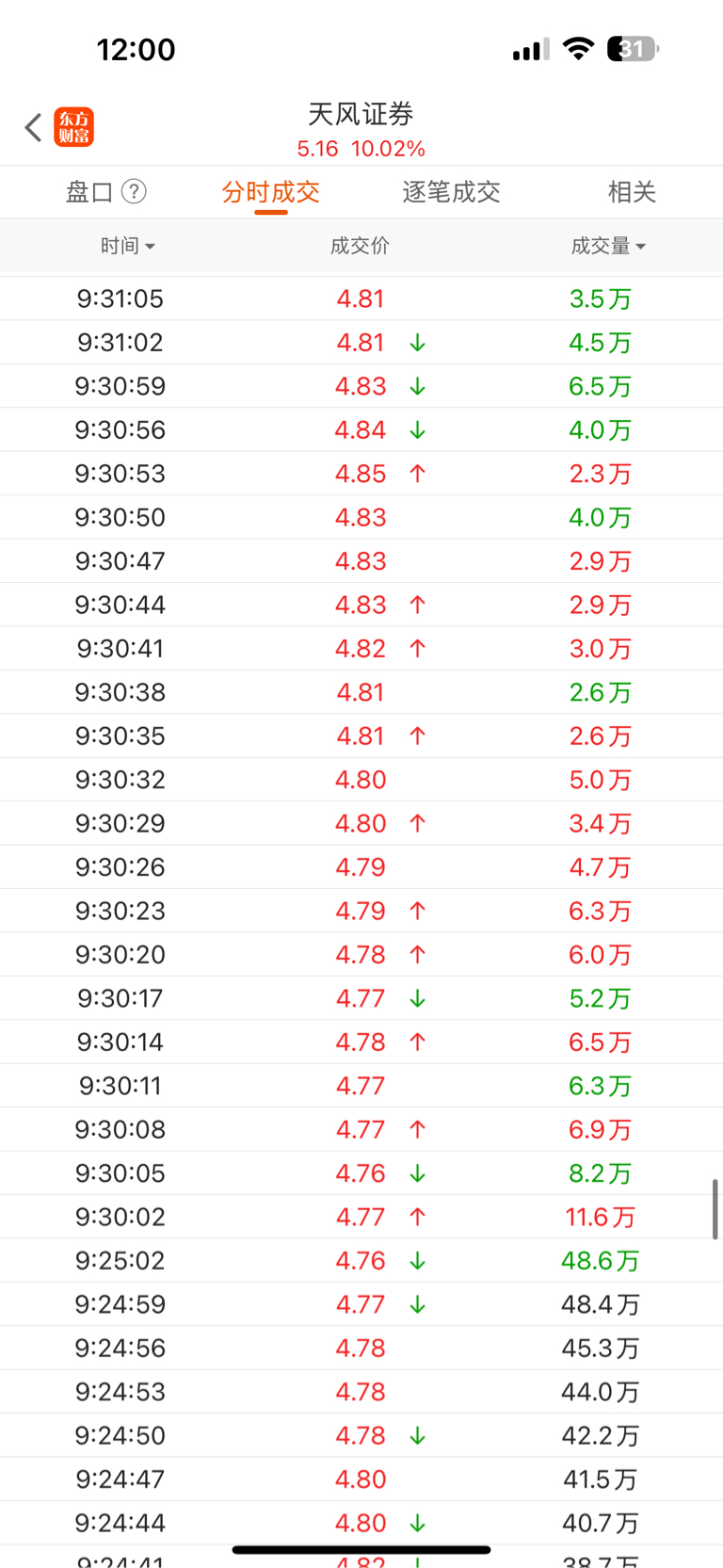723x1568 pixels.
Task: Tap the Wi-Fi icon in status bar
Action: point(577,49)
